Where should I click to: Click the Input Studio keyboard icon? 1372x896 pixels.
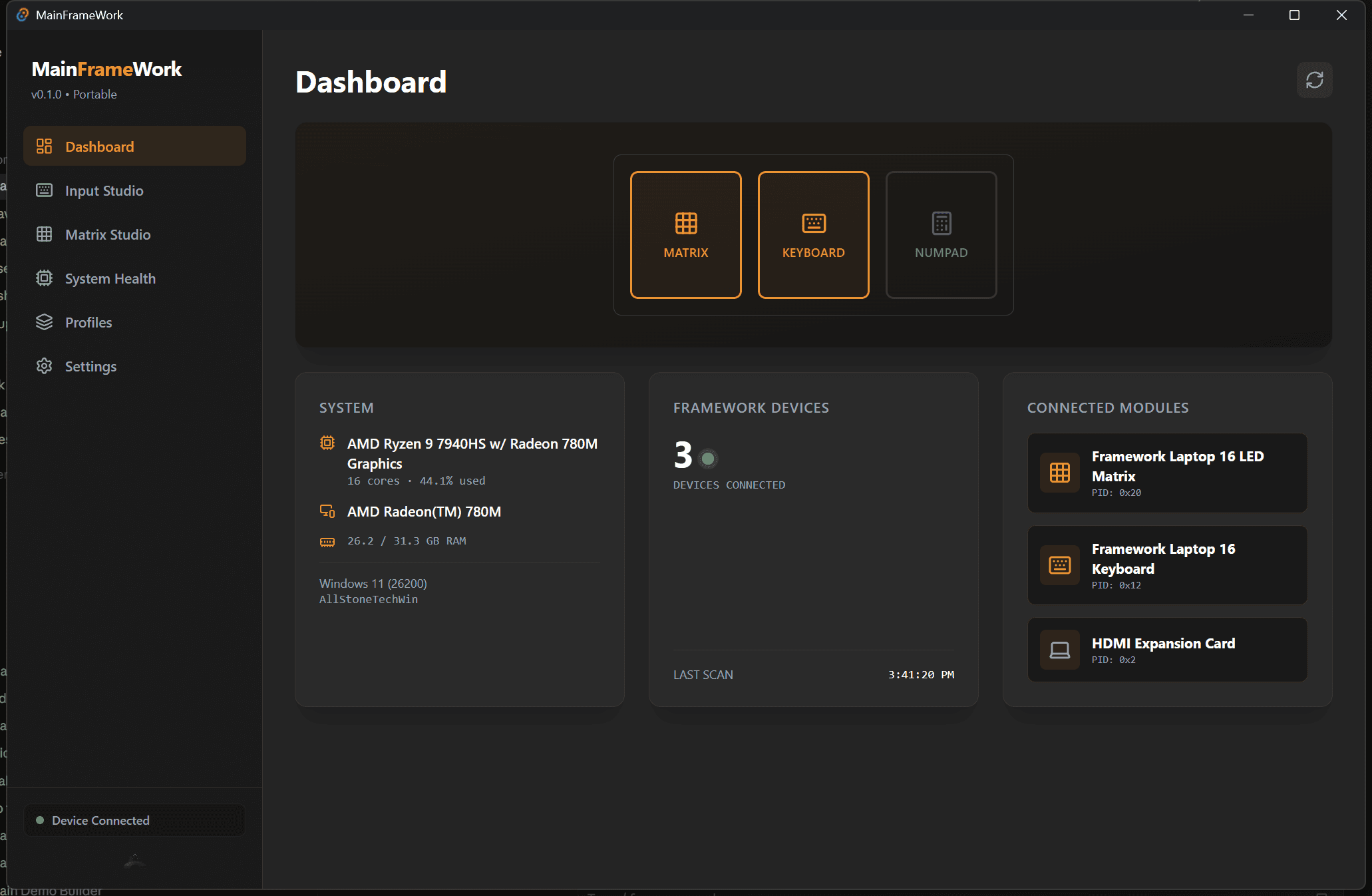pyautogui.click(x=44, y=190)
